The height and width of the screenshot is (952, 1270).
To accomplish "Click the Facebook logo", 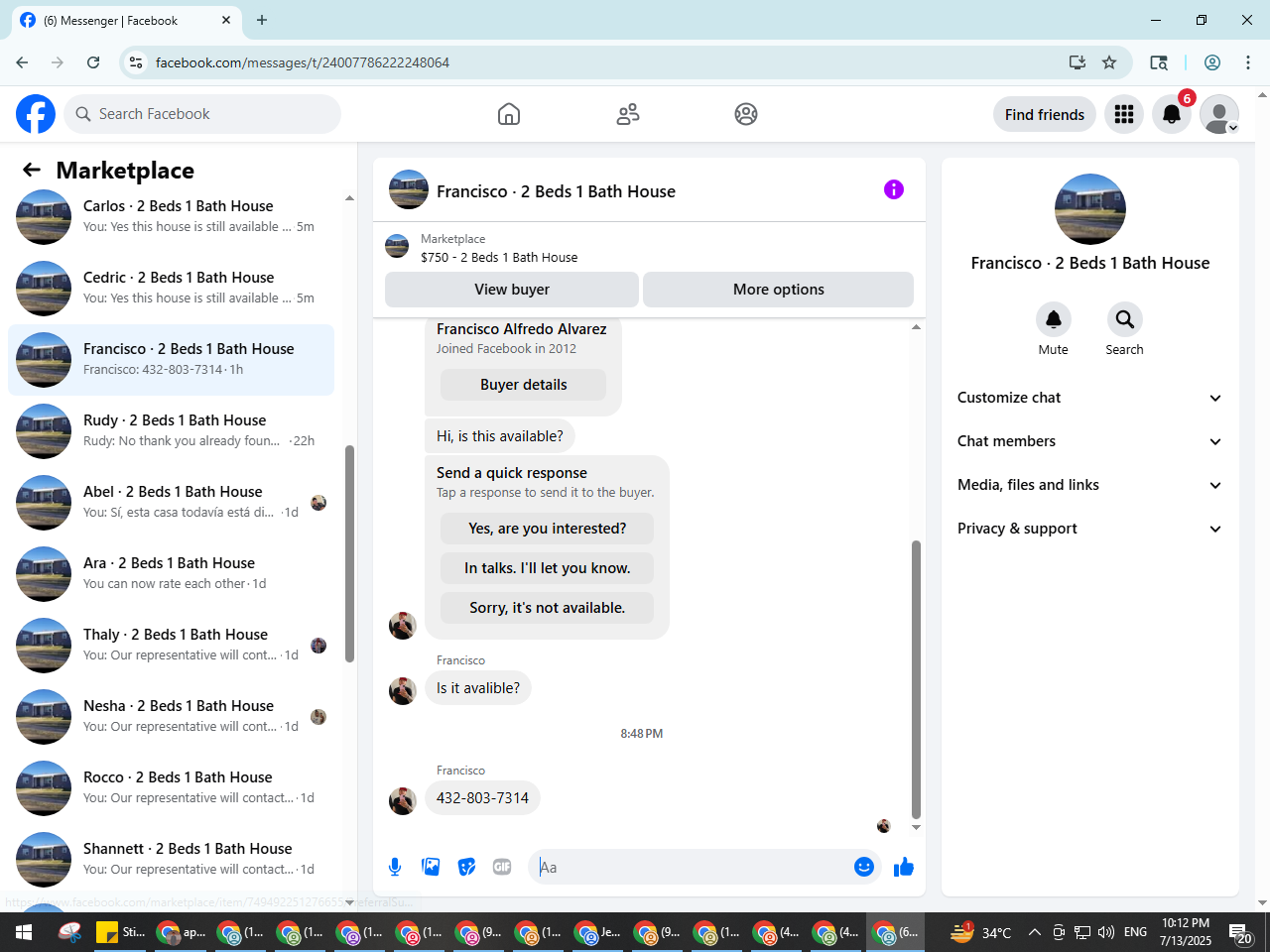I will [x=36, y=114].
